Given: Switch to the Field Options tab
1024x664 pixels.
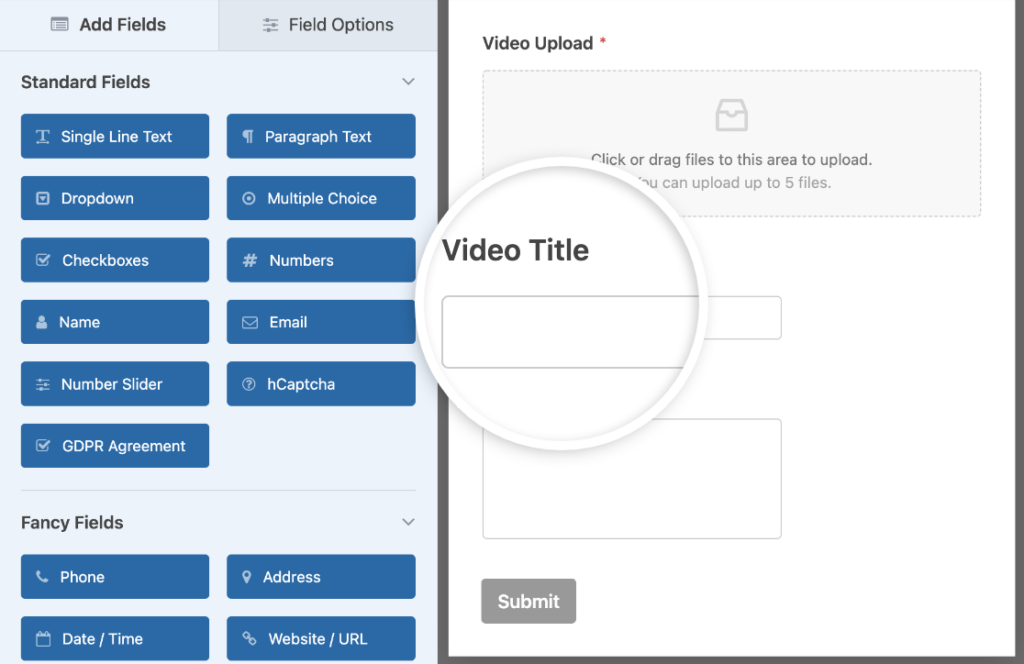Looking at the screenshot, I should click(327, 25).
